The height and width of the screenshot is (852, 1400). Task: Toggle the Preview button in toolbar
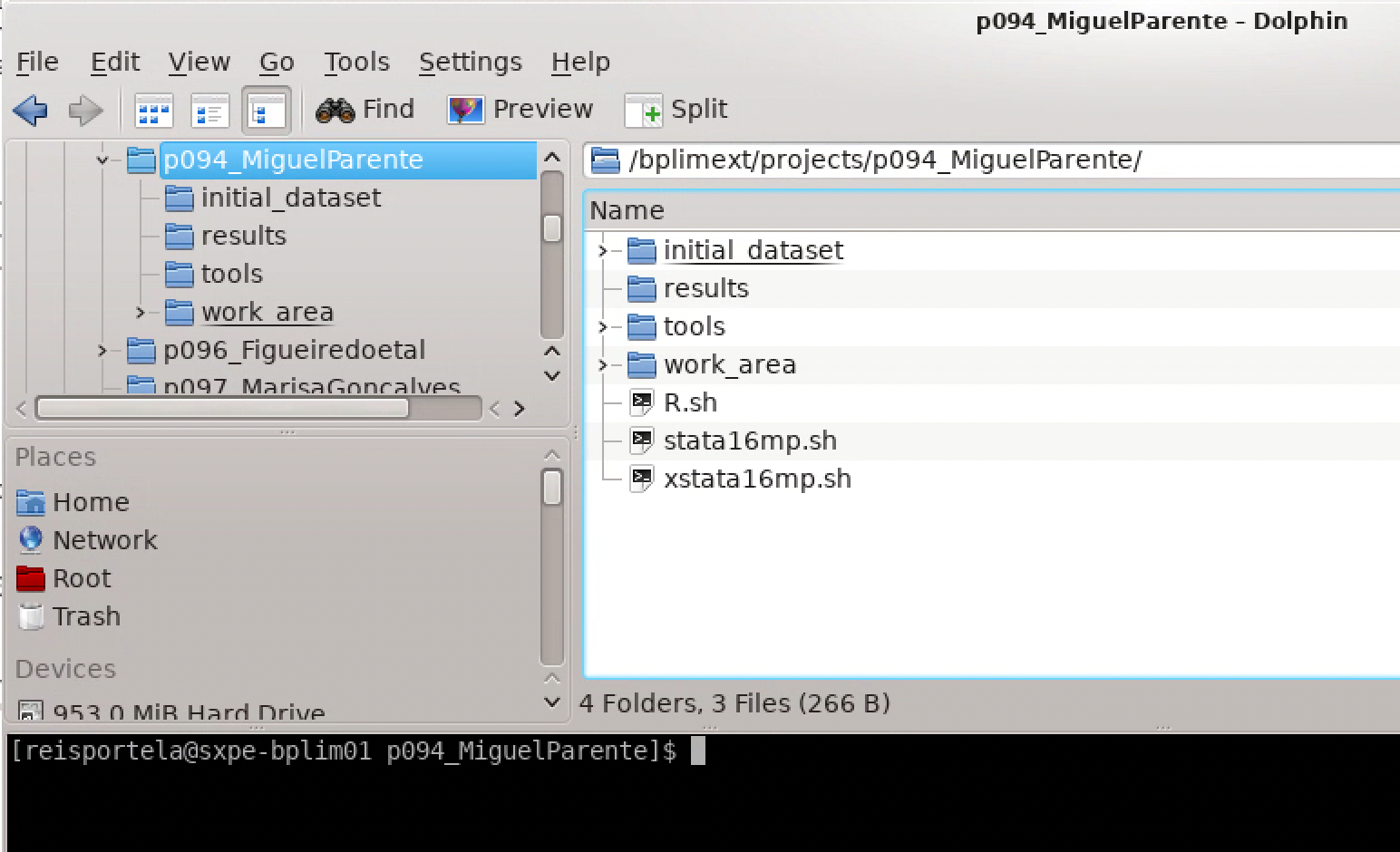point(520,110)
